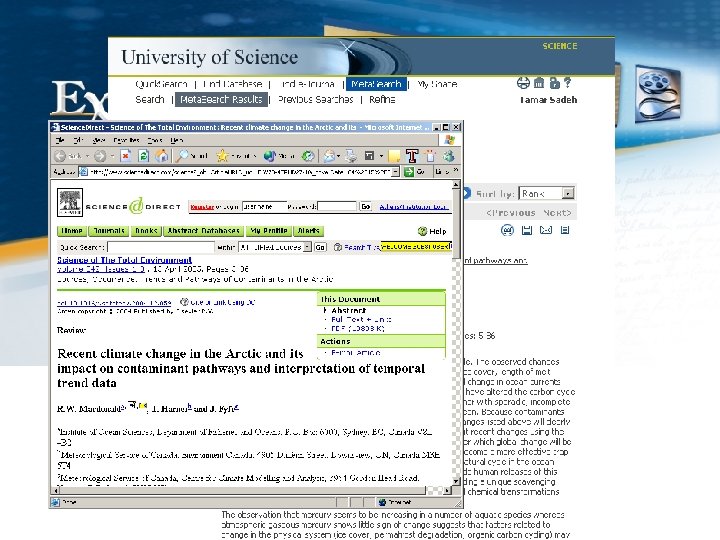
Task: Click the film reel icon on right
Action: tap(657, 94)
